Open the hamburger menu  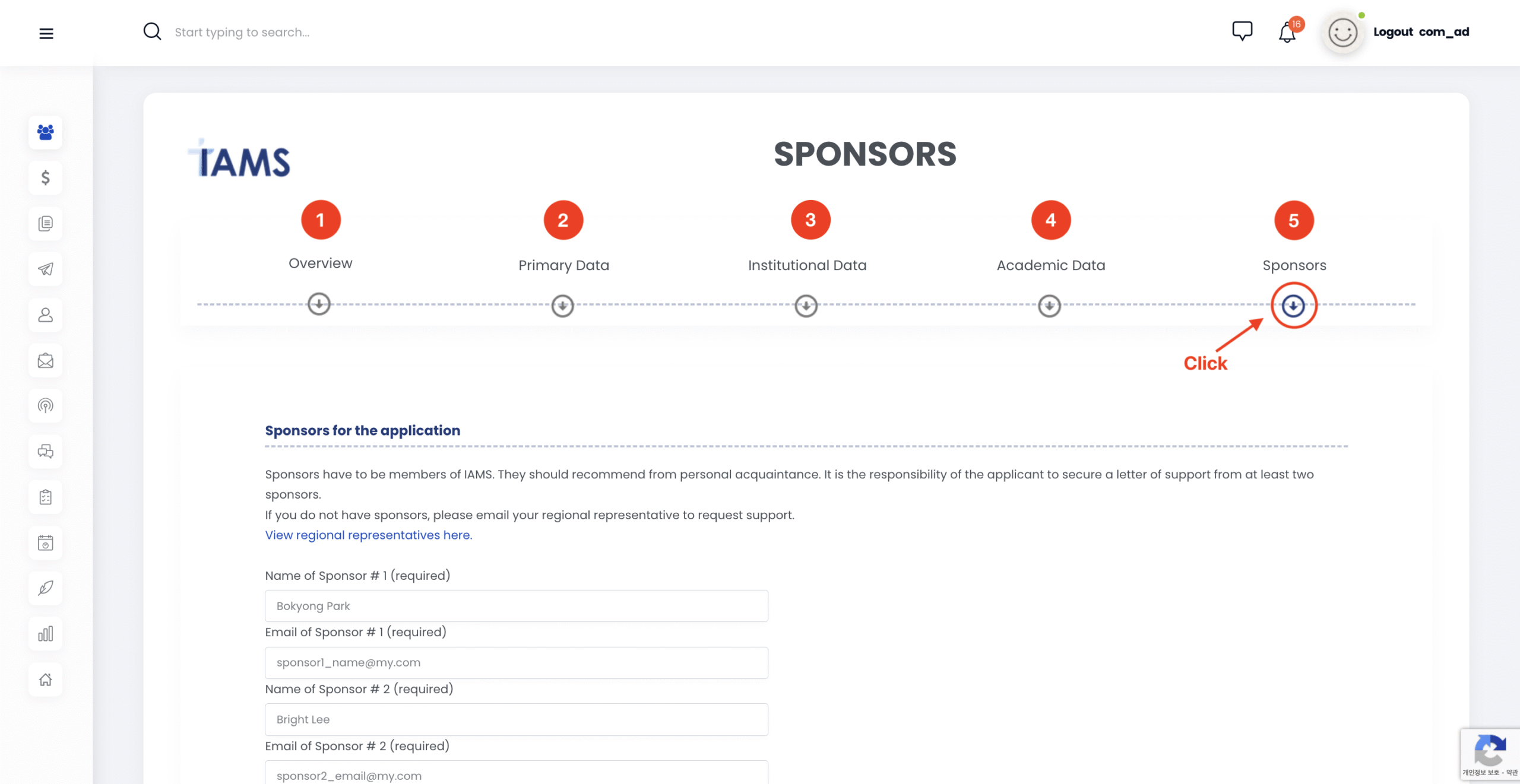click(x=46, y=33)
